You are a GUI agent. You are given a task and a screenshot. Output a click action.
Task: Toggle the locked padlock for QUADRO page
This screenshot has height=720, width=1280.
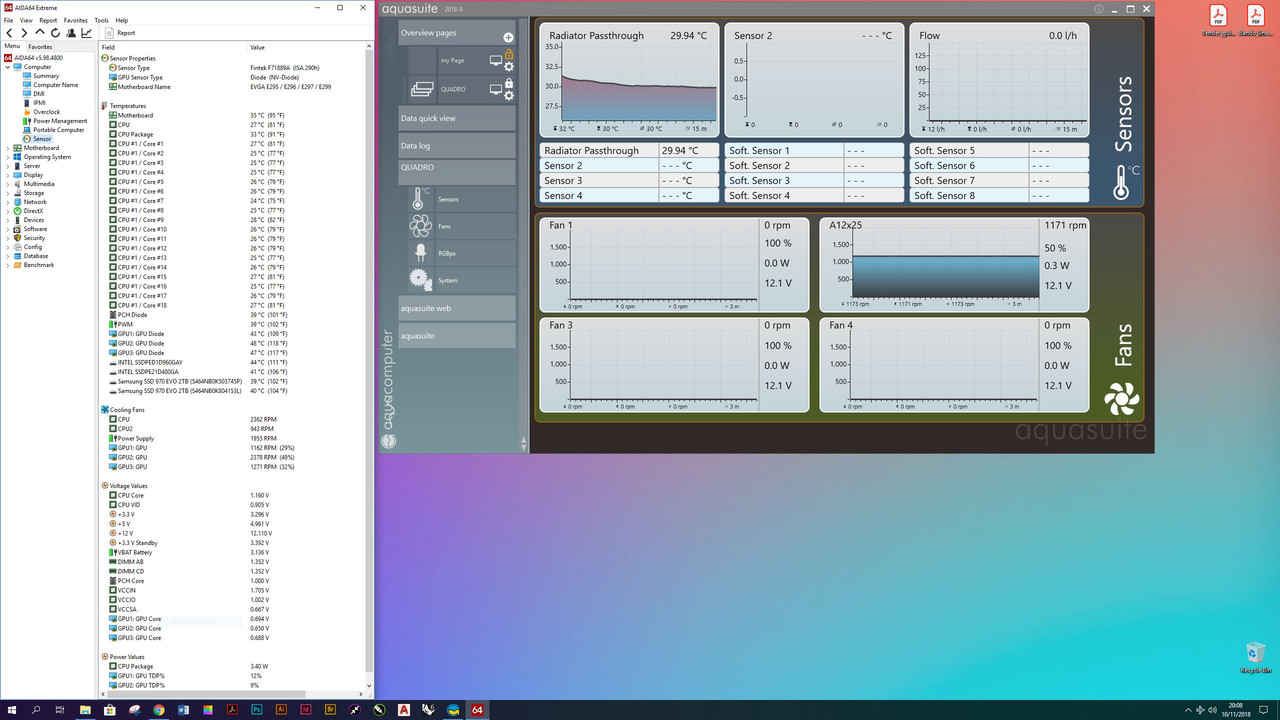click(509, 83)
